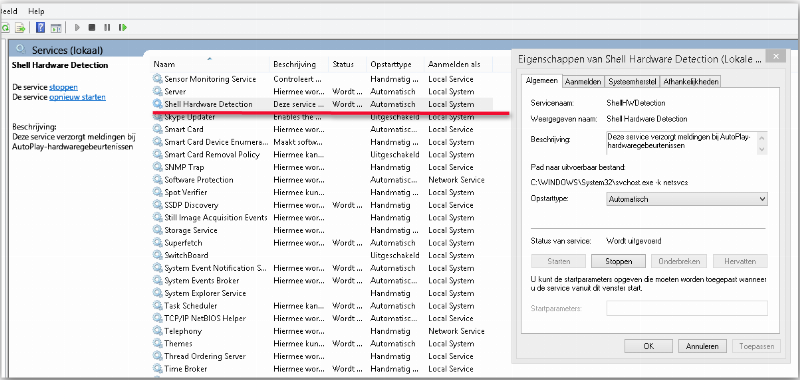Screen dimensions: 800x380
Task: Select System Event Notification S... service
Action: [x=215, y=268]
